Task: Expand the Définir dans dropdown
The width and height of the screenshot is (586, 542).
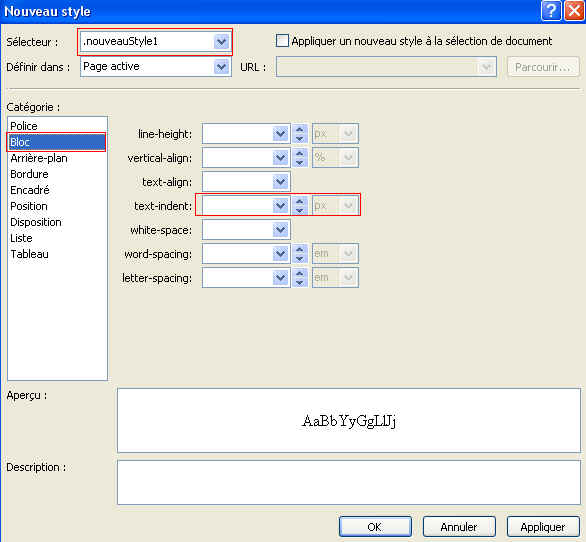Action: pos(222,67)
